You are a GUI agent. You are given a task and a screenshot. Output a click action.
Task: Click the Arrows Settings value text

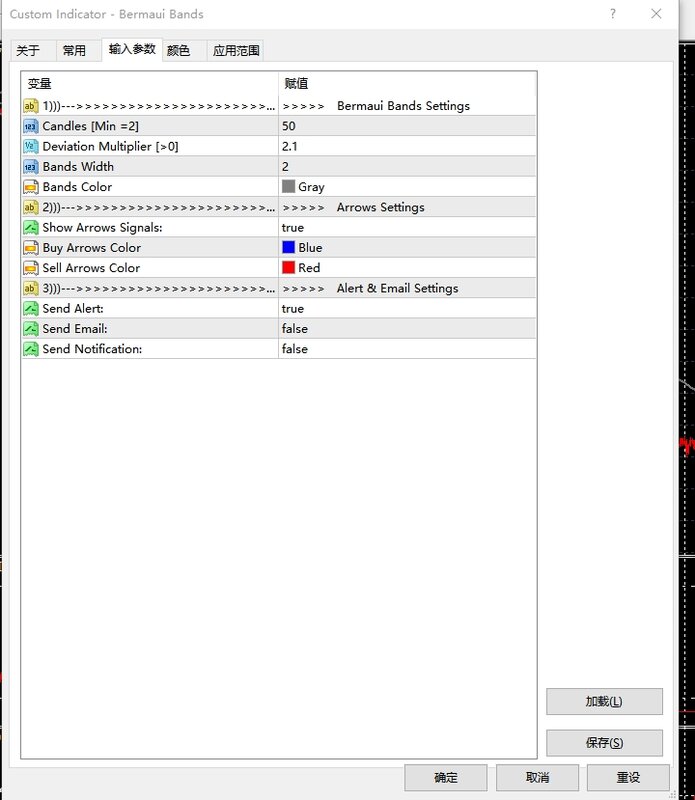(x=381, y=207)
